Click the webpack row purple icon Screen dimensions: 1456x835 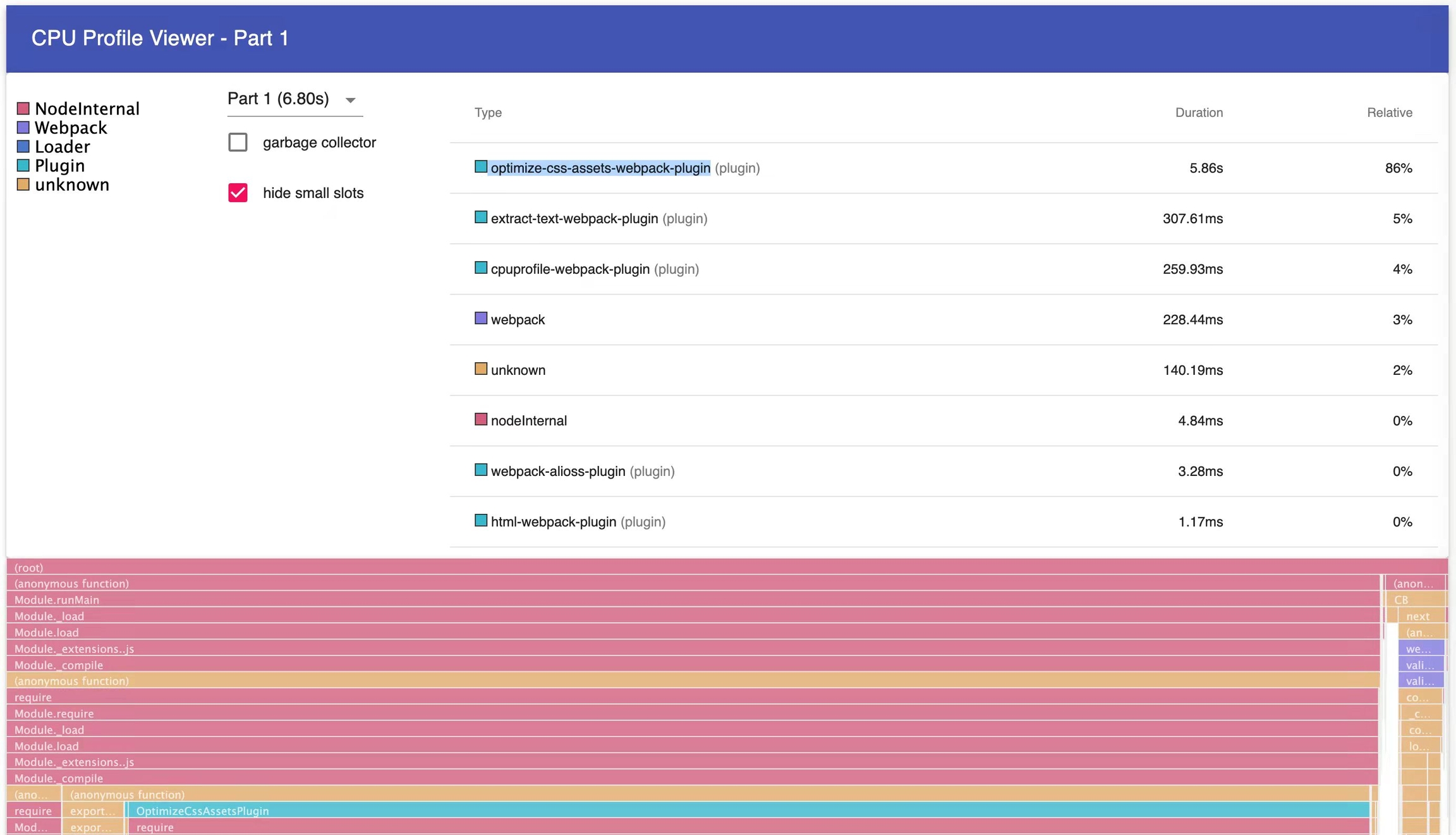tap(481, 319)
